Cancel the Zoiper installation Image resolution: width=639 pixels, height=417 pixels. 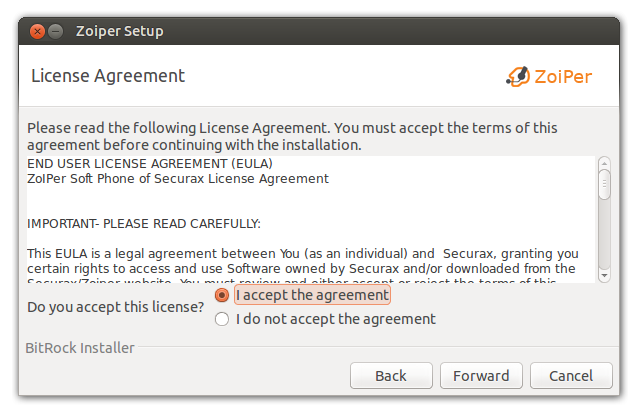click(x=571, y=376)
